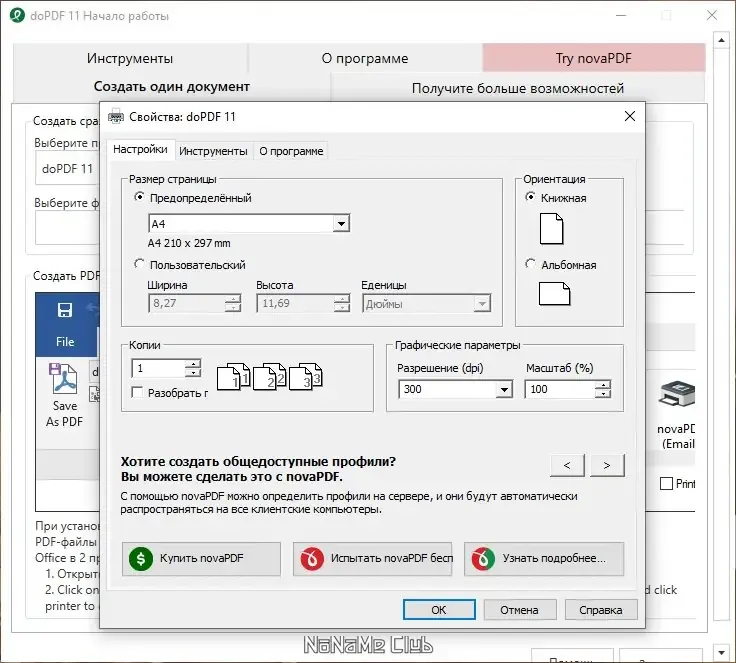
Task: Click the red novaPDF icon on trial button
Action: coord(312,559)
